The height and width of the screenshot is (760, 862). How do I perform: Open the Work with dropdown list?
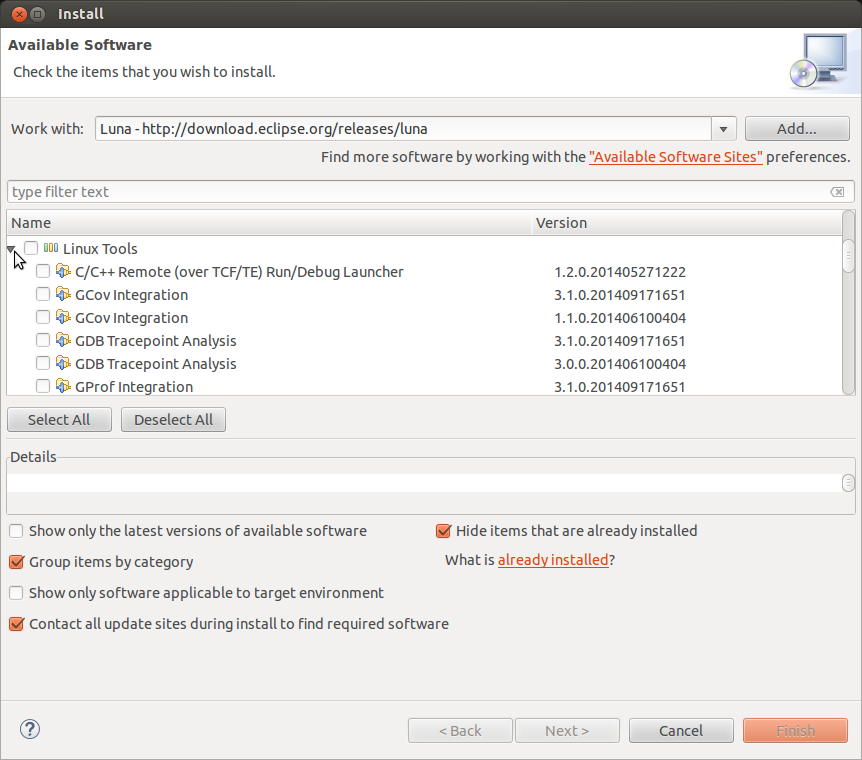[x=723, y=128]
